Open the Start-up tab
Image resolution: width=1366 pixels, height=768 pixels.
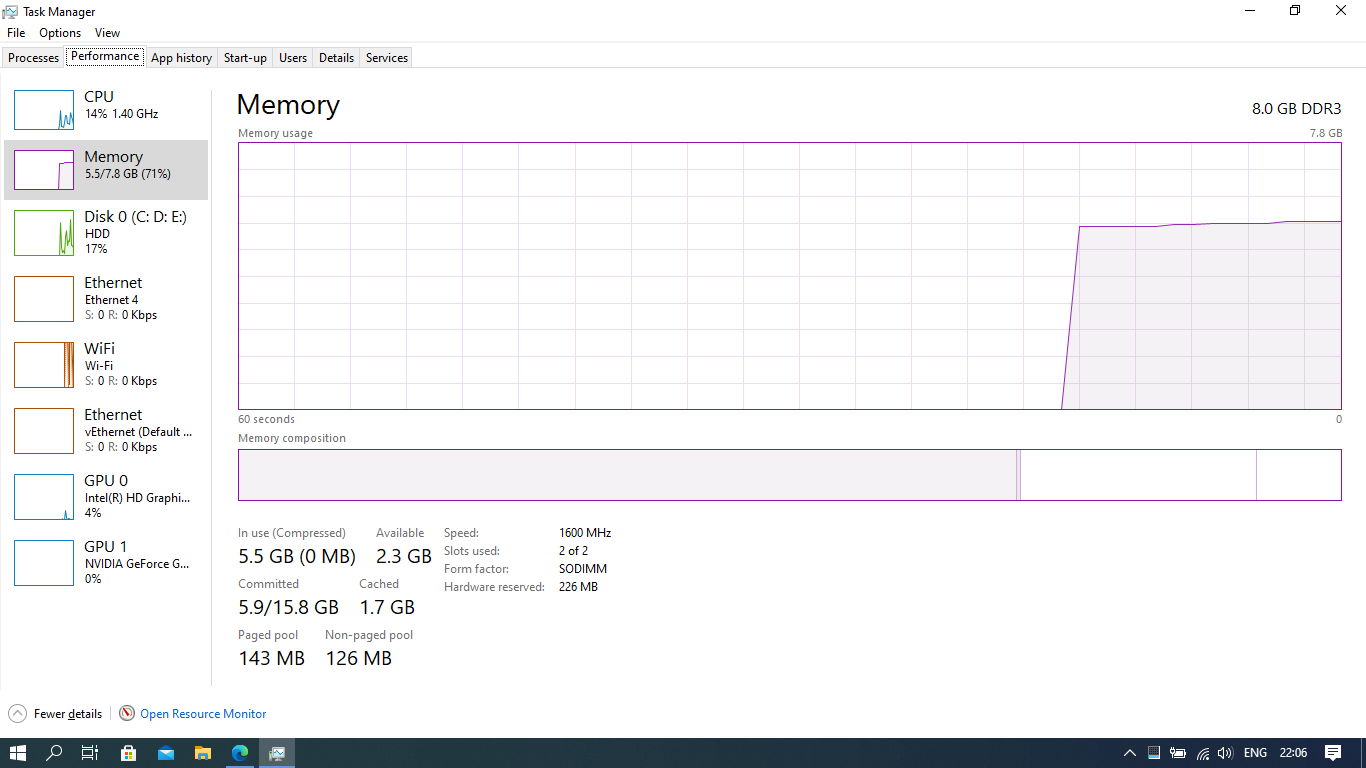245,57
